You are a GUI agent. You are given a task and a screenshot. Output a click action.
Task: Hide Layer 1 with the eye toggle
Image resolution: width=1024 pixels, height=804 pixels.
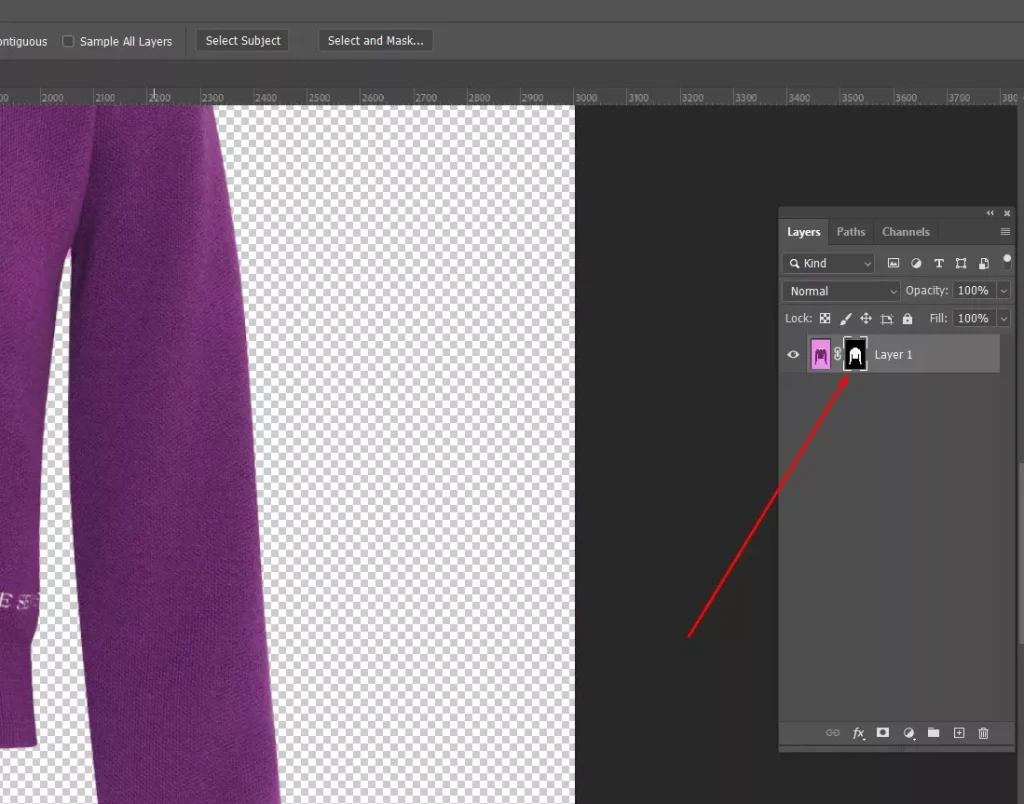click(793, 354)
